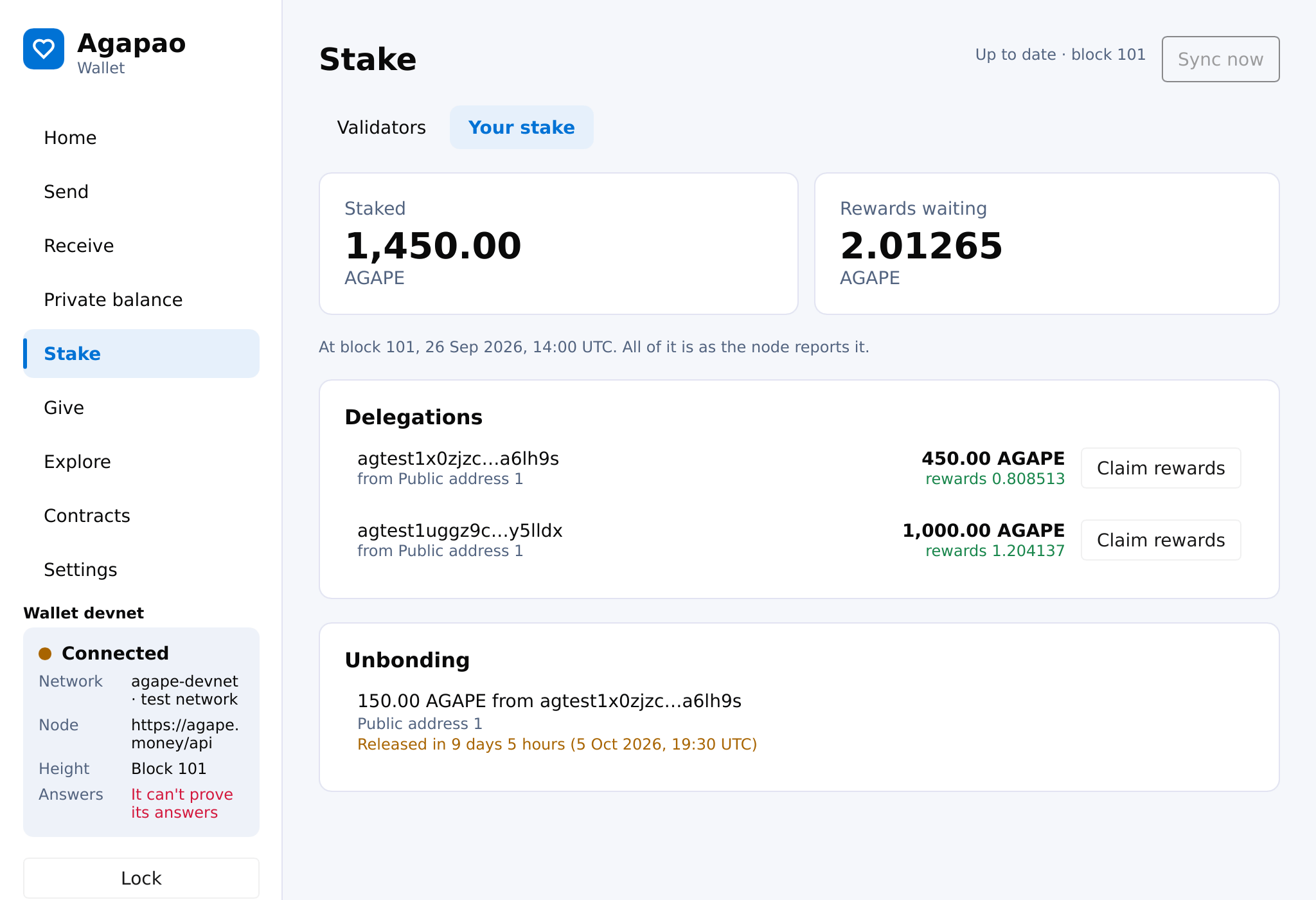
Task: Click the agape-devnet test network value
Action: click(x=184, y=690)
